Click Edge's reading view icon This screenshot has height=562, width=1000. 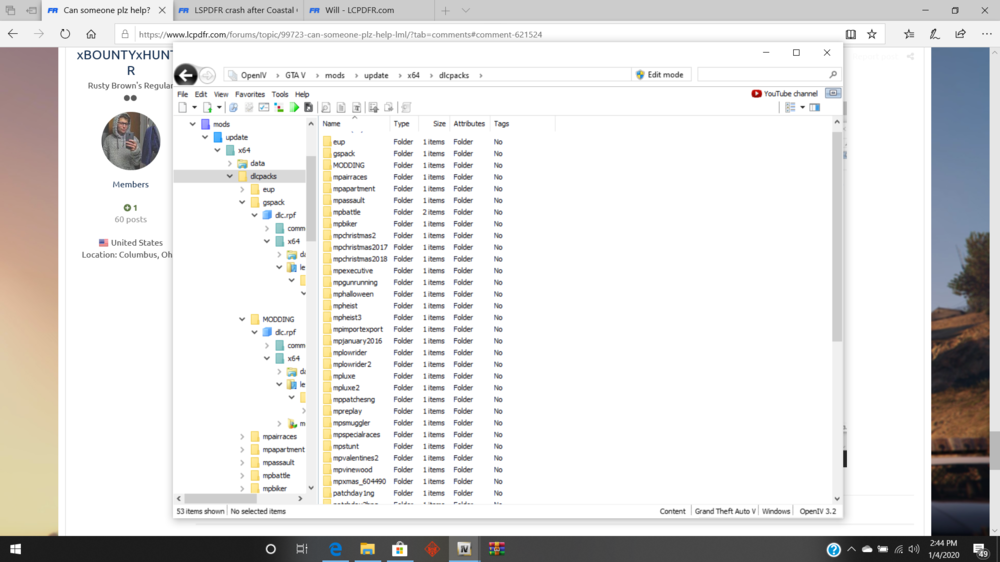coord(851,34)
